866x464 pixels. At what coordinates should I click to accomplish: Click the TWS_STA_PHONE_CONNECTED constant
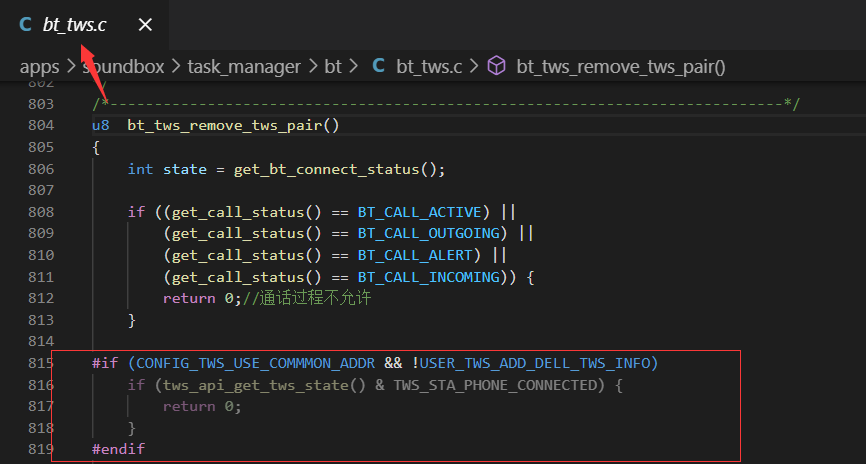[x=495, y=385]
